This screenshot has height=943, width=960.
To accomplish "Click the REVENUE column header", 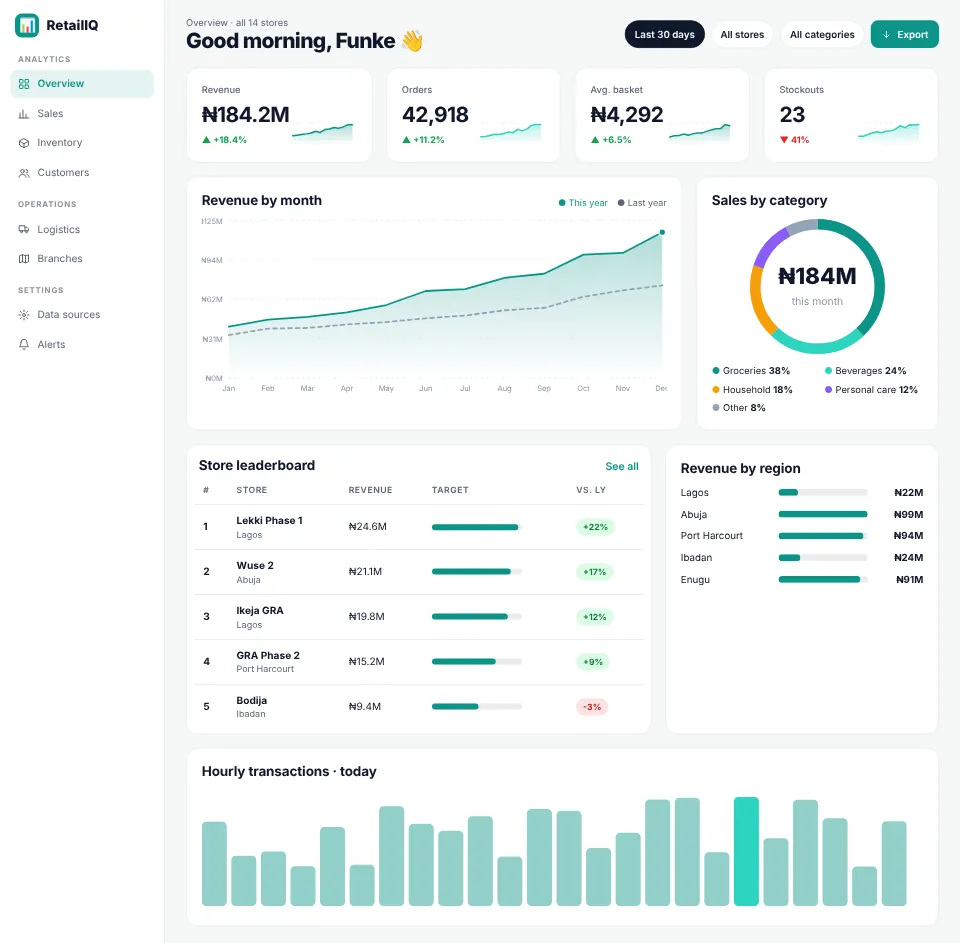I will [x=370, y=490].
